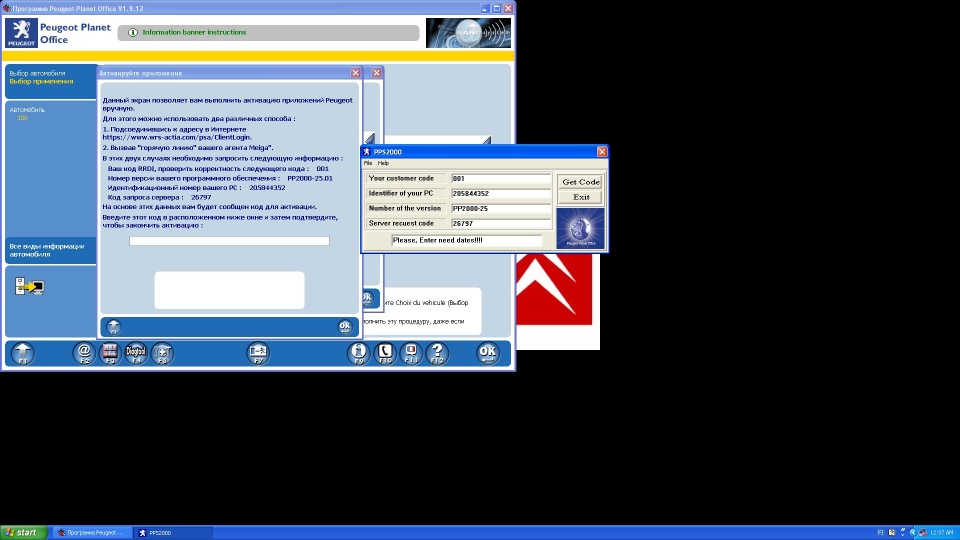Click the '106' vehicle value in sidebar
Screen dimensions: 960x540
point(23,118)
